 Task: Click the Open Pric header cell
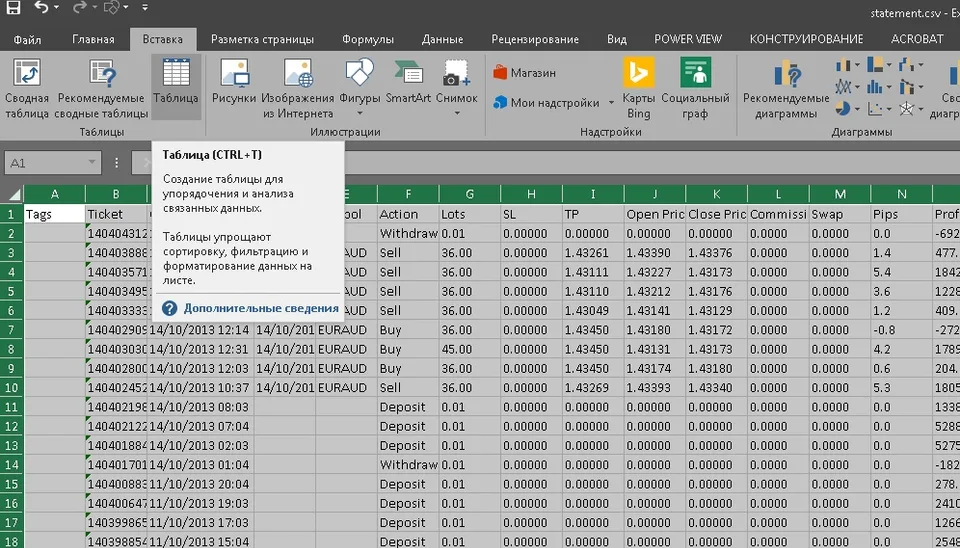point(654,214)
